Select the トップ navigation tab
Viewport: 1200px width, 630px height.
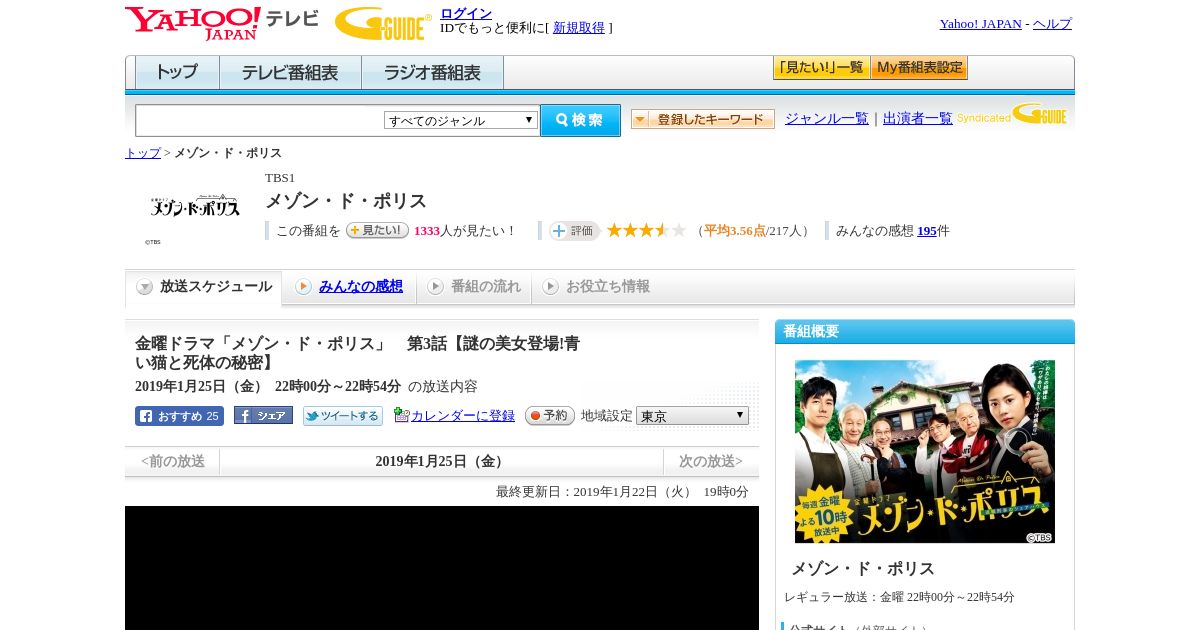point(177,73)
